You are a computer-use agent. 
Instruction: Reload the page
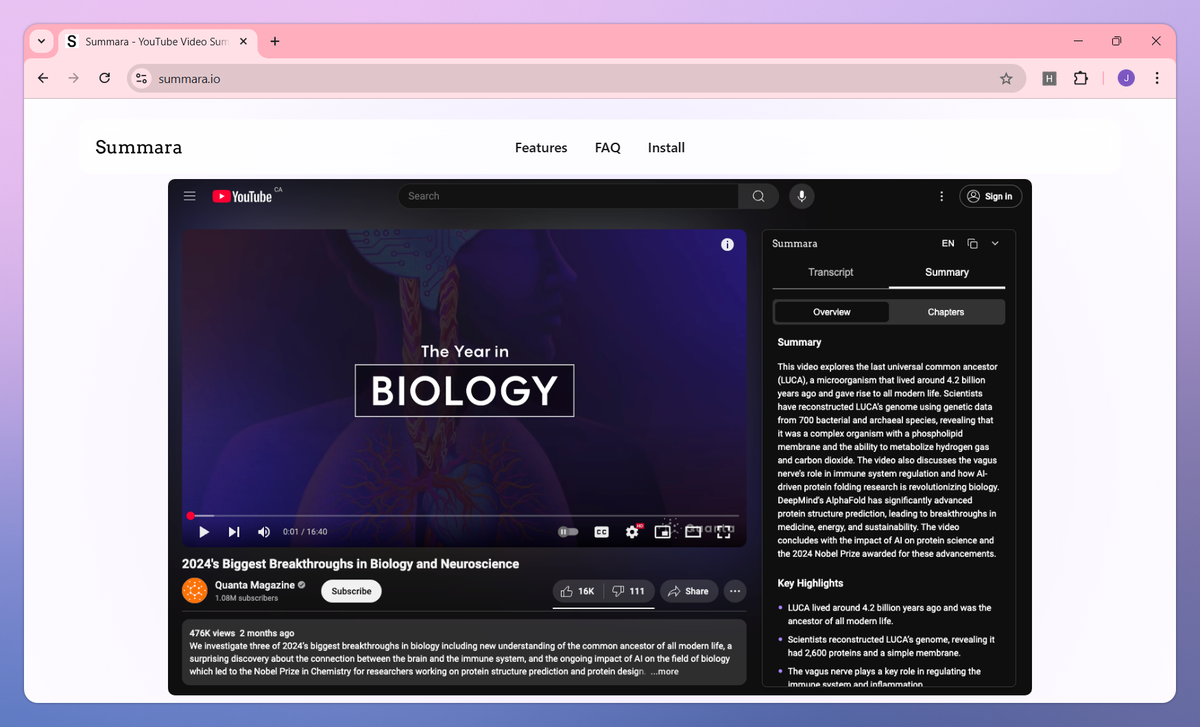tap(104, 78)
